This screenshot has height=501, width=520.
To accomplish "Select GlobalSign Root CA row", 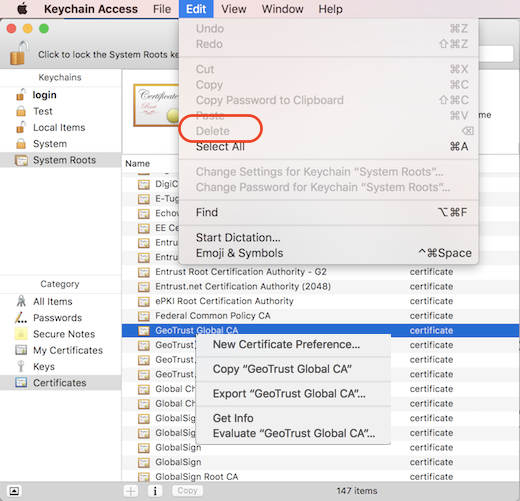I will [320, 477].
